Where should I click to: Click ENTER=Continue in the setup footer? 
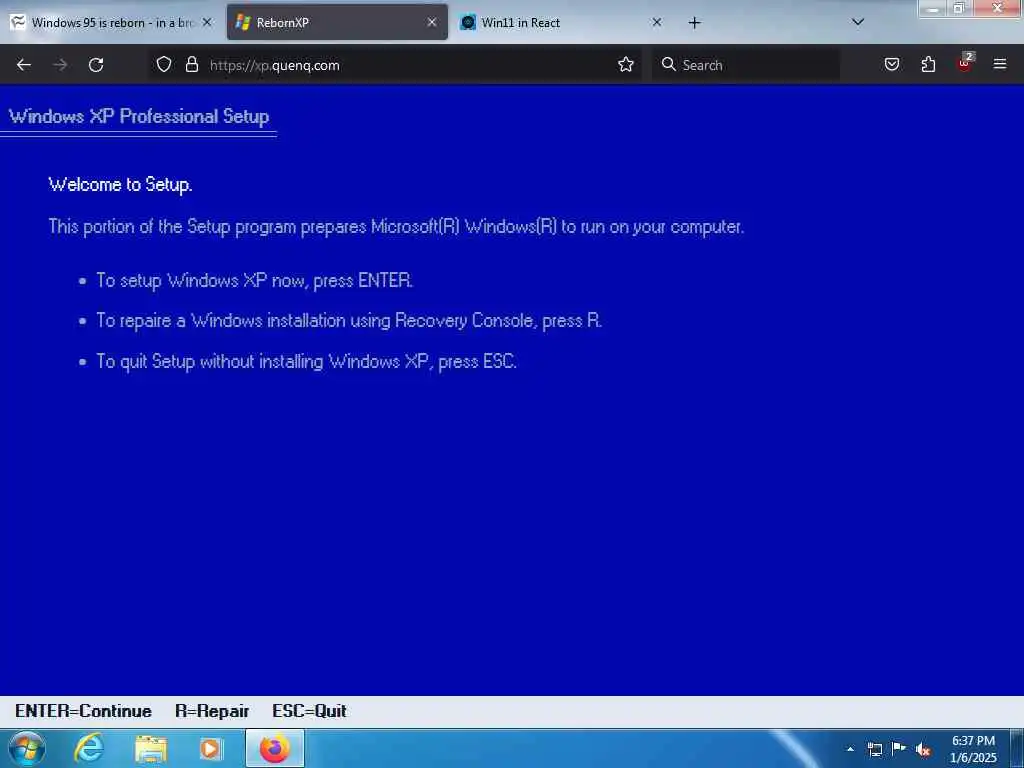[83, 711]
